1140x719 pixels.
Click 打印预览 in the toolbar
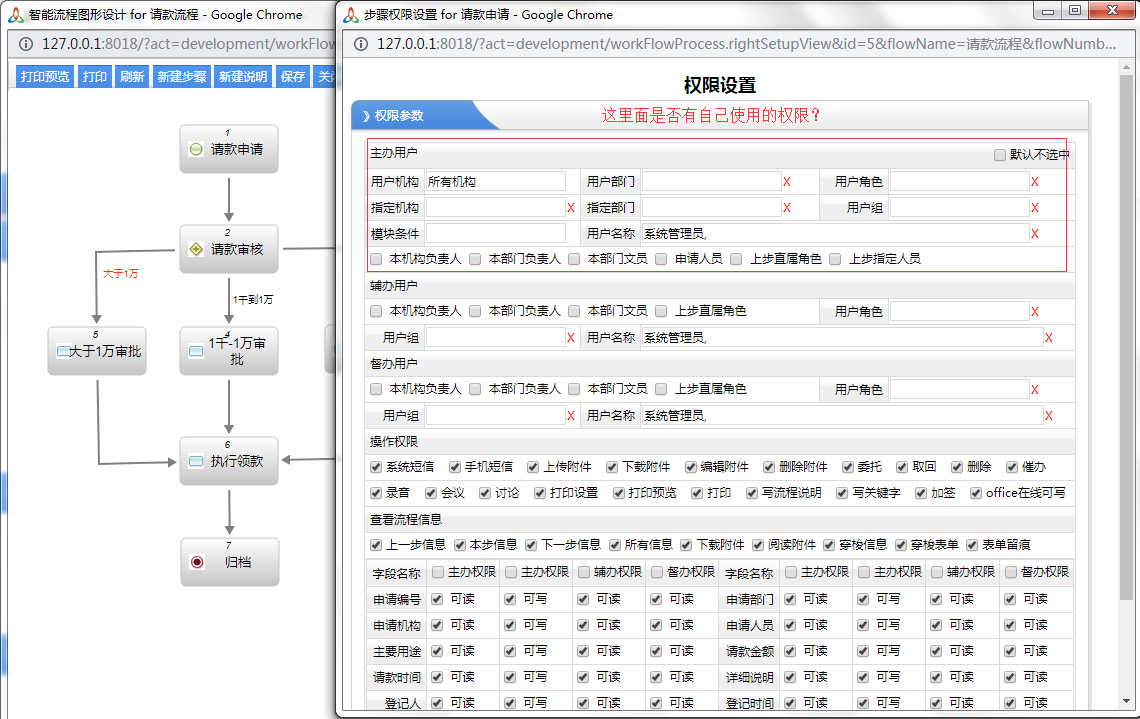click(x=45, y=77)
